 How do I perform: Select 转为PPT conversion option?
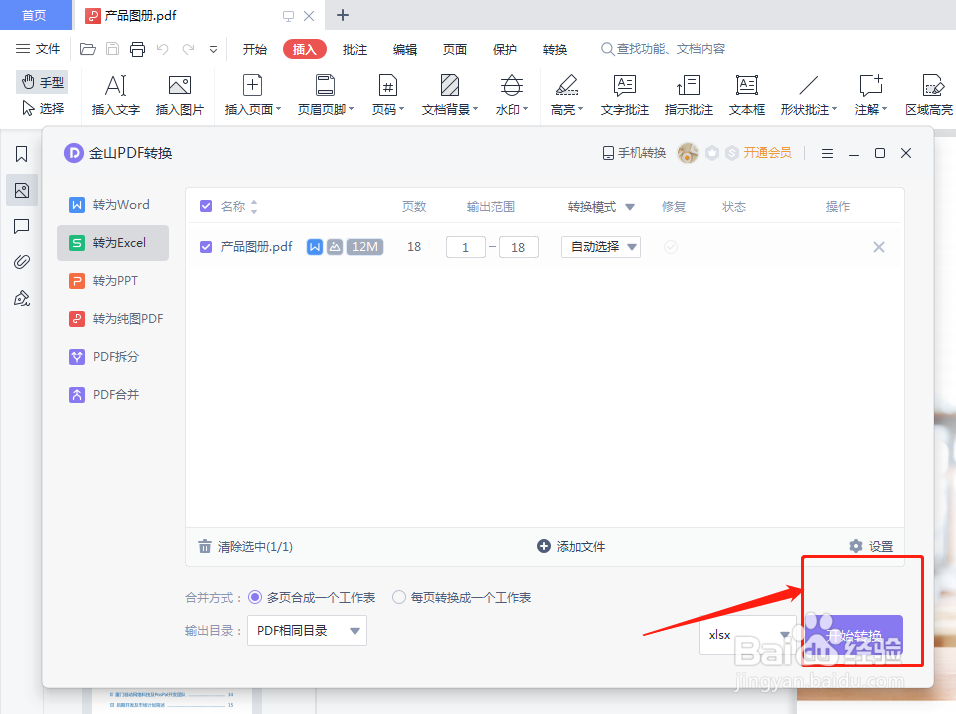113,280
